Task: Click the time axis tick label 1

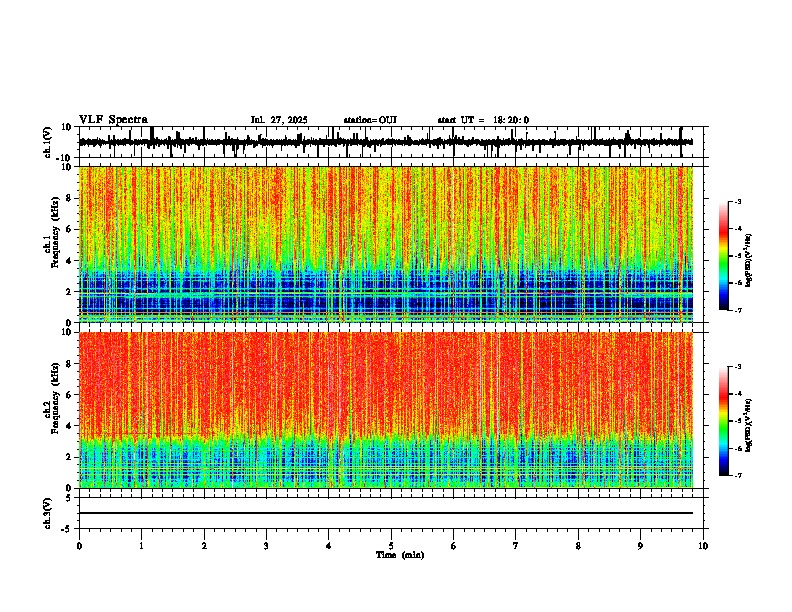Action: pos(141,546)
